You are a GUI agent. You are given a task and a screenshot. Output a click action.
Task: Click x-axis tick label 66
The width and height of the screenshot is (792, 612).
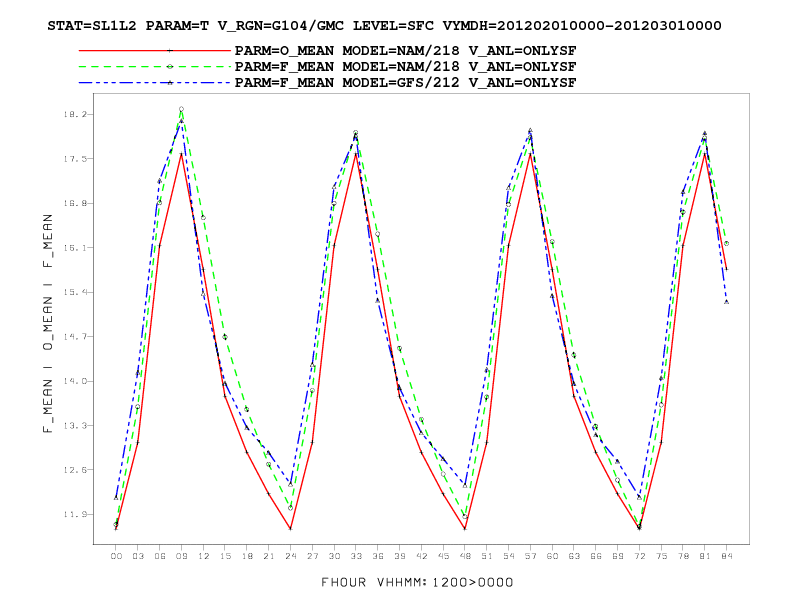pyautogui.click(x=596, y=556)
